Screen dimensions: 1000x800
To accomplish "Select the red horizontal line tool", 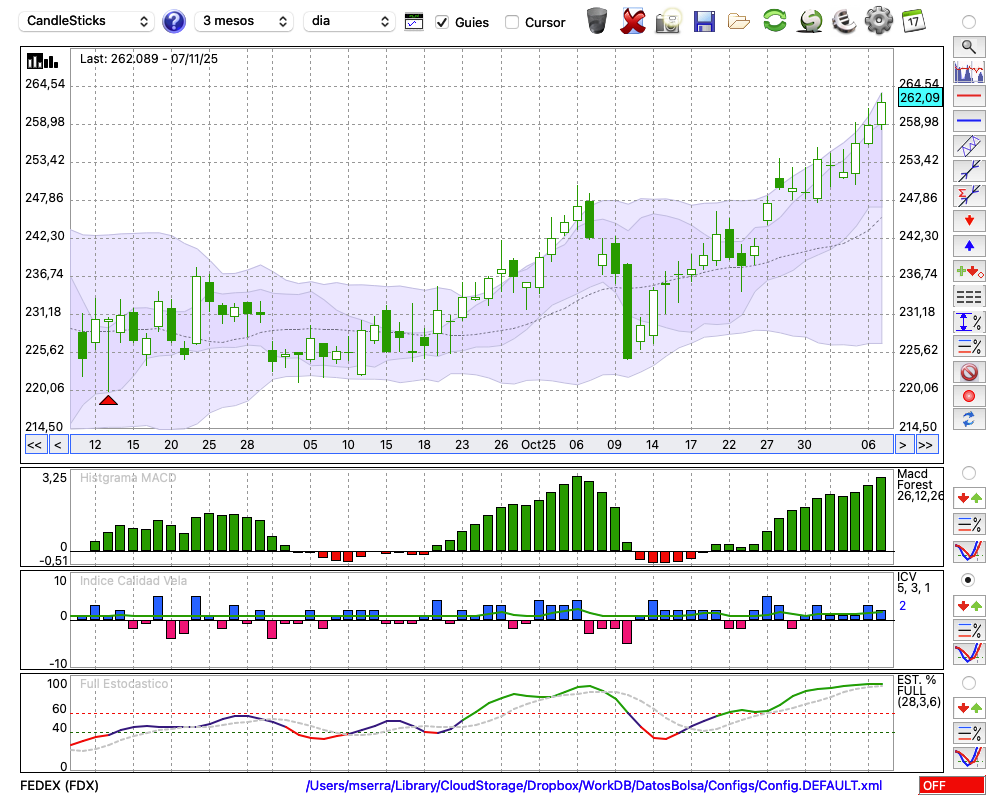I will click(969, 96).
